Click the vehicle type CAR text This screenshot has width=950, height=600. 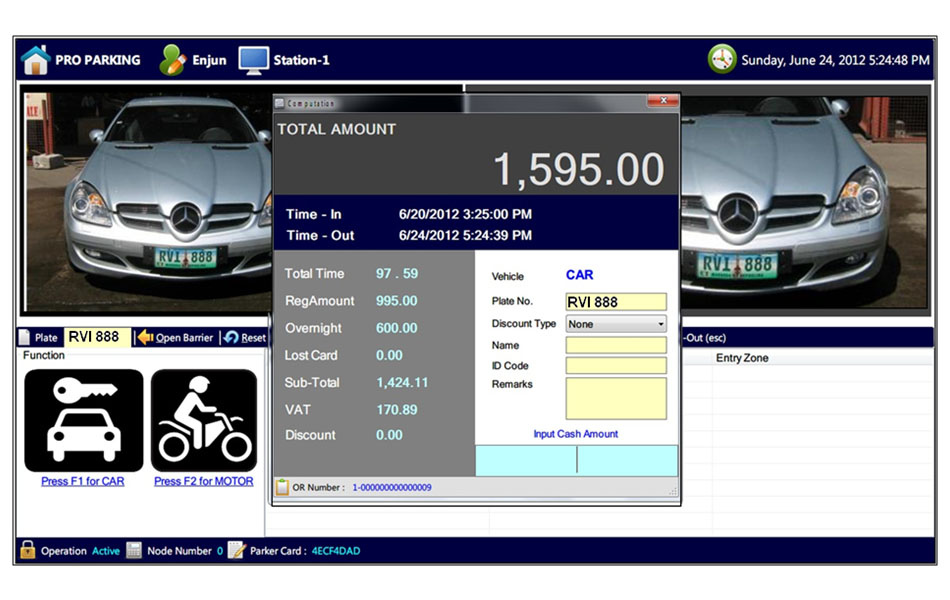pos(579,275)
